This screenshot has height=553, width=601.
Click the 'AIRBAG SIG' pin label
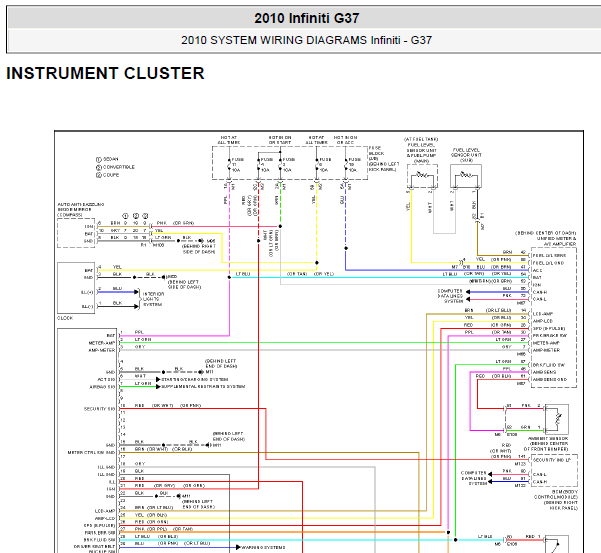coord(102,387)
